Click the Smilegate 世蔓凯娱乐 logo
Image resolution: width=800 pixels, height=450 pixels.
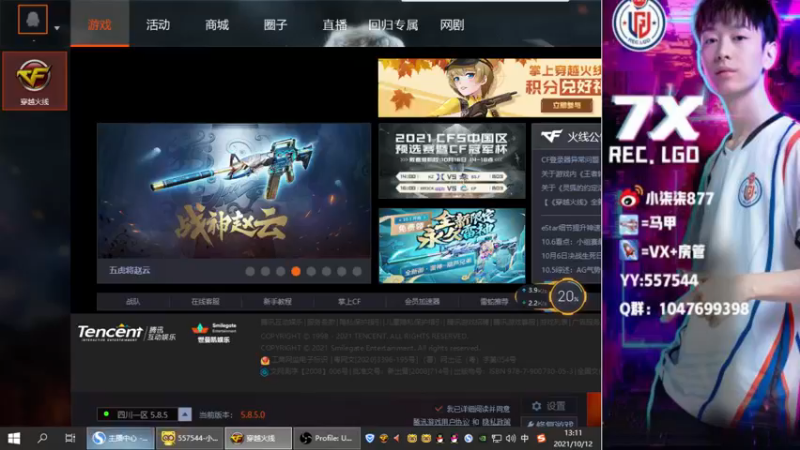tap(214, 333)
